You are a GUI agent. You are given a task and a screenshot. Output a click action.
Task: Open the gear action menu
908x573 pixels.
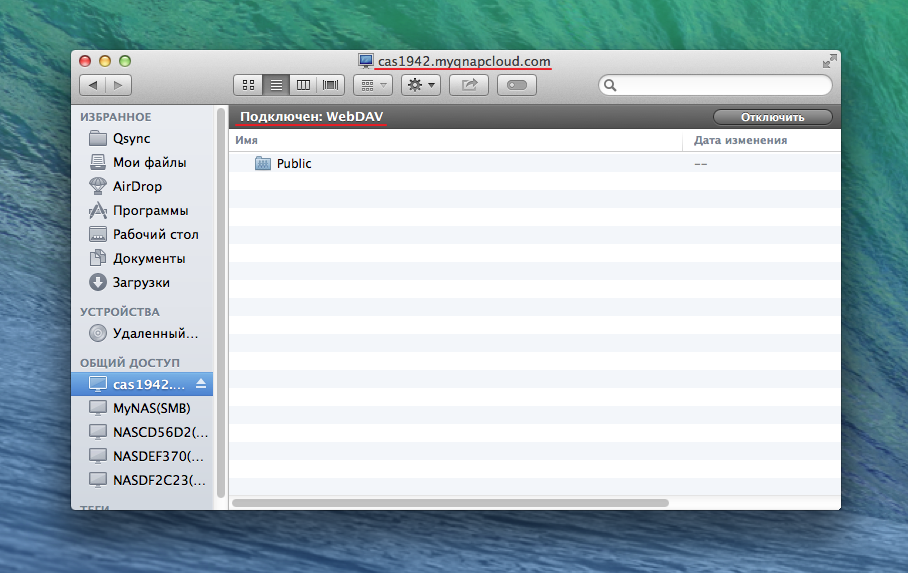pyautogui.click(x=421, y=85)
